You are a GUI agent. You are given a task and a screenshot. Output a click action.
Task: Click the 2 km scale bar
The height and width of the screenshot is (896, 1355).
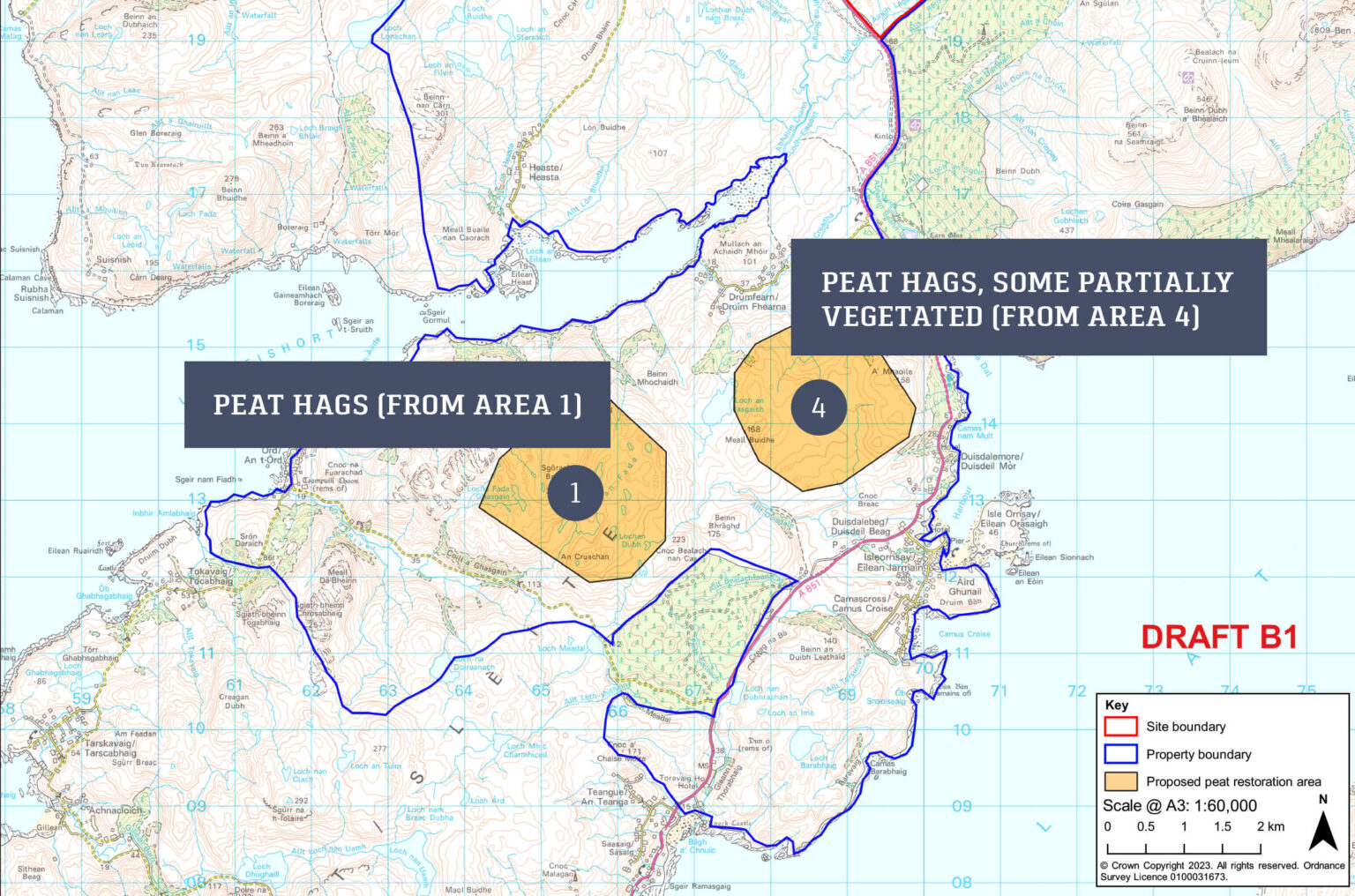click(1184, 849)
